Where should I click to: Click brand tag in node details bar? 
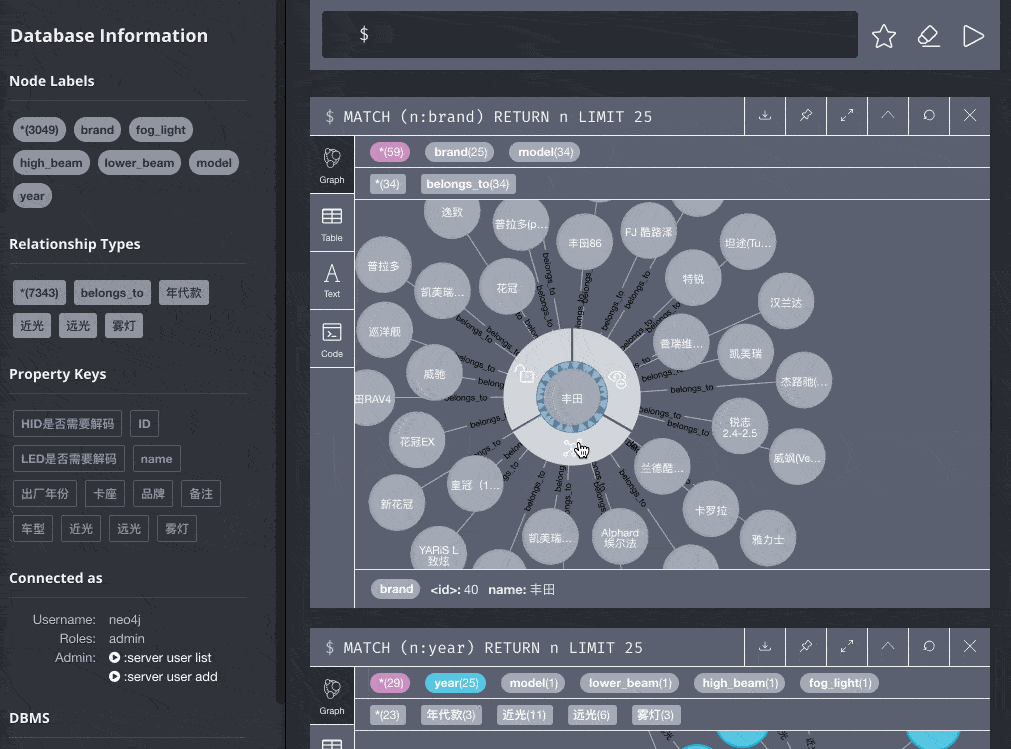[x=396, y=589]
